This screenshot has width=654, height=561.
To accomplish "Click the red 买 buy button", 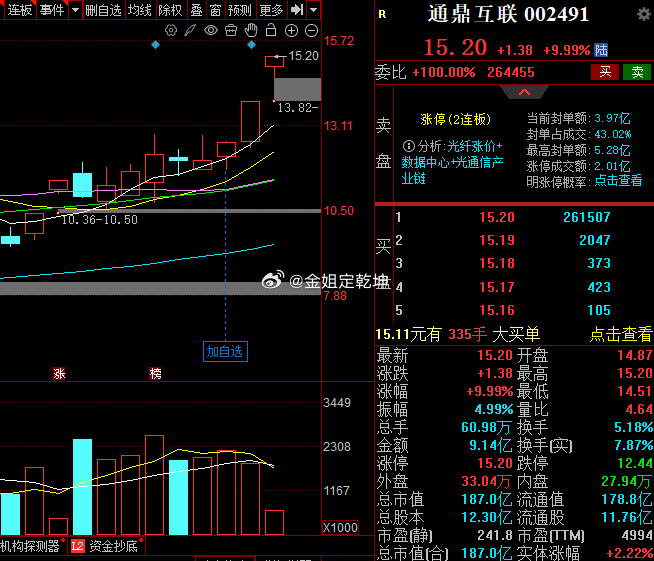I will (x=605, y=72).
